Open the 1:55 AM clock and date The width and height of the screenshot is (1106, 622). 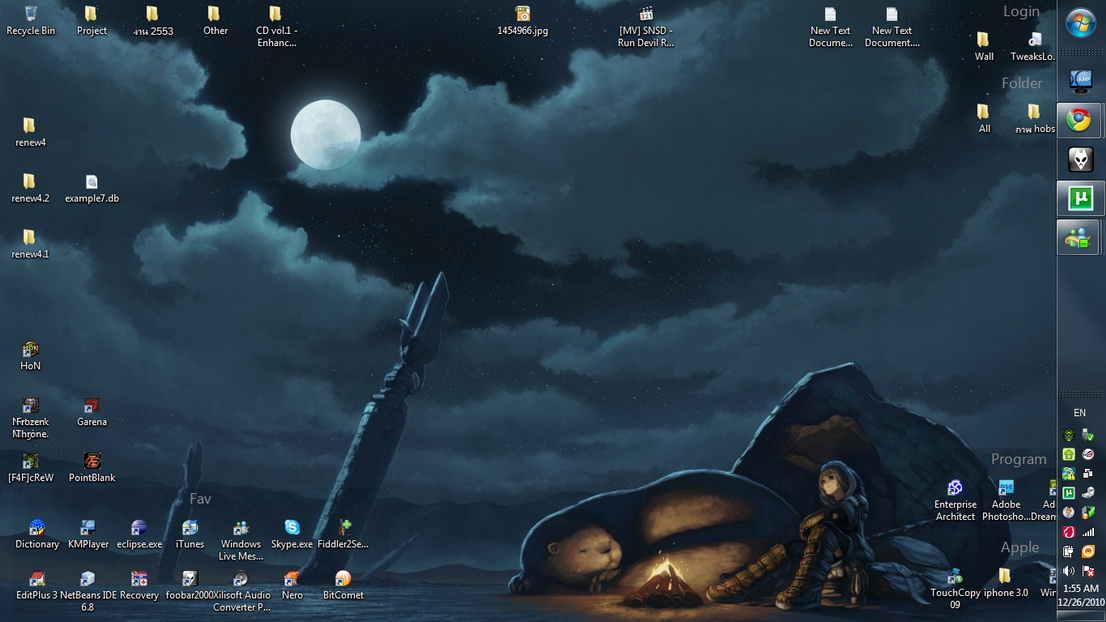(x=1081, y=595)
